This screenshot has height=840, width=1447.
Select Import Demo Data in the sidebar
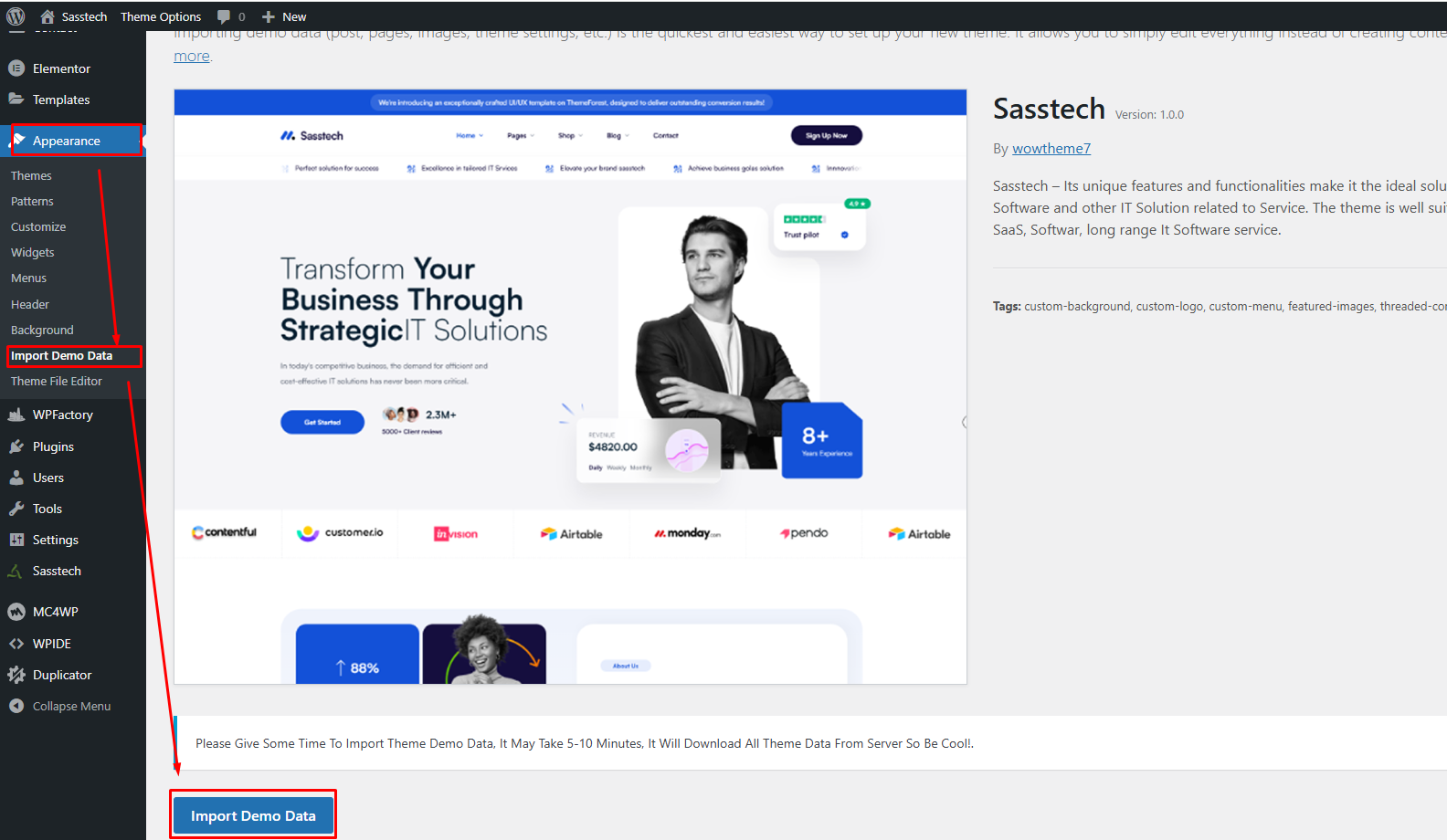(x=62, y=355)
